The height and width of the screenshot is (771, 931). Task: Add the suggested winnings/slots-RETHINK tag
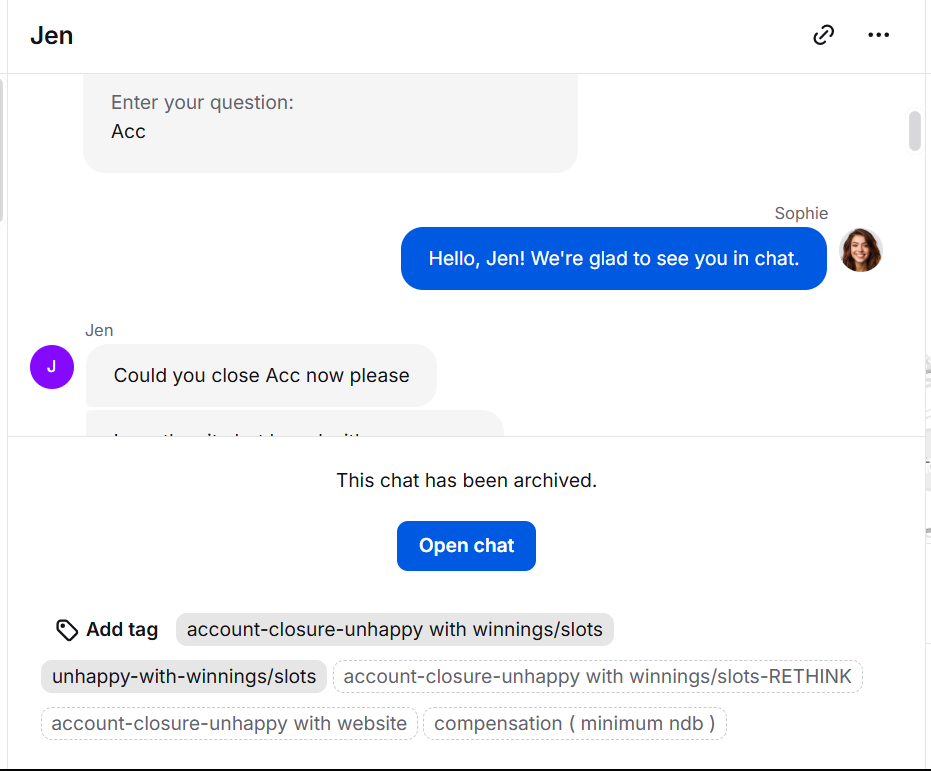pyautogui.click(x=597, y=677)
